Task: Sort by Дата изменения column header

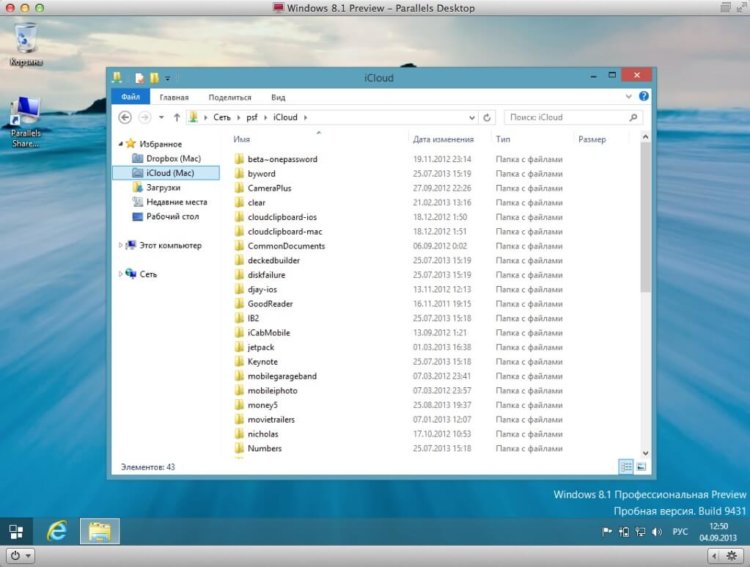Action: [x=443, y=139]
